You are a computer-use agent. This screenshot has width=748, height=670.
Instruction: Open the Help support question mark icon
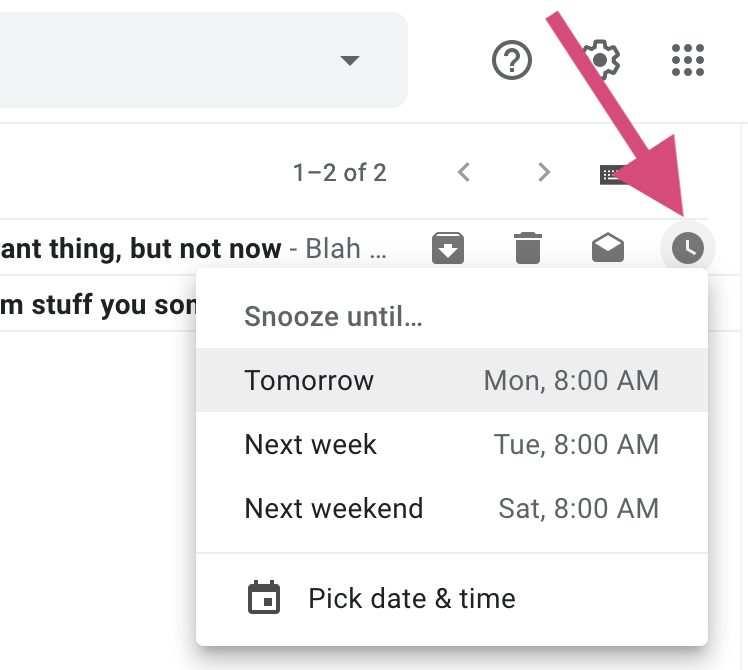(511, 60)
